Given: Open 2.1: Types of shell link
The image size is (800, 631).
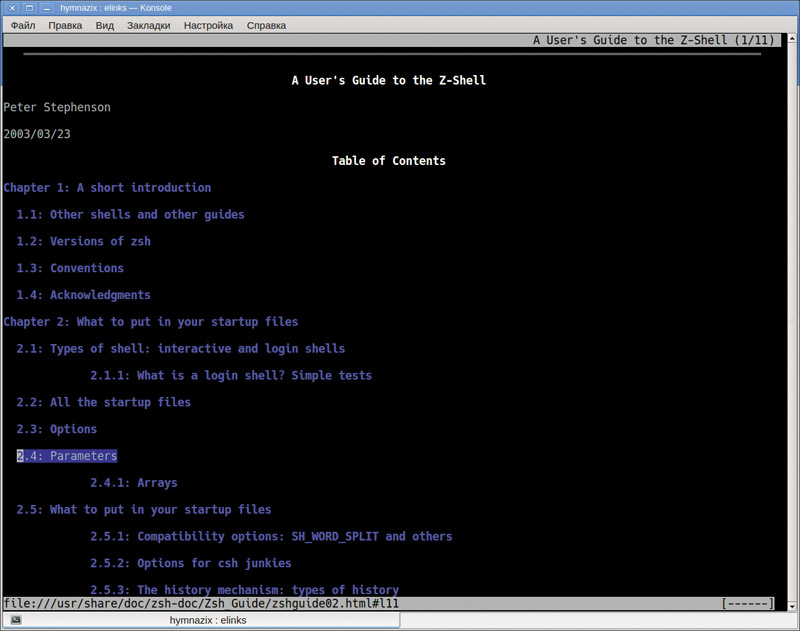Looking at the screenshot, I should (x=181, y=349).
